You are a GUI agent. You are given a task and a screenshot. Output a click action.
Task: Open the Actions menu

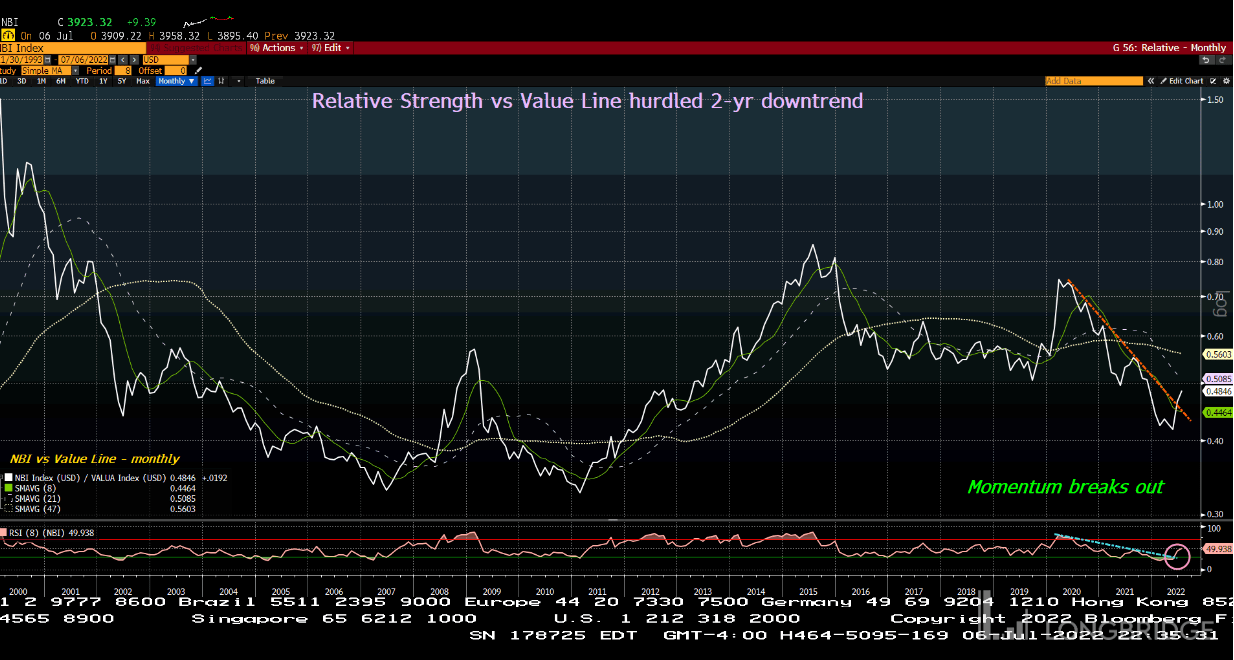pos(276,48)
